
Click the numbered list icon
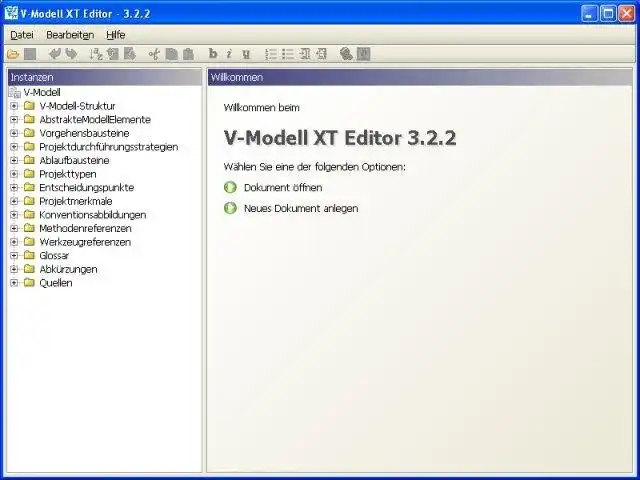[271, 54]
